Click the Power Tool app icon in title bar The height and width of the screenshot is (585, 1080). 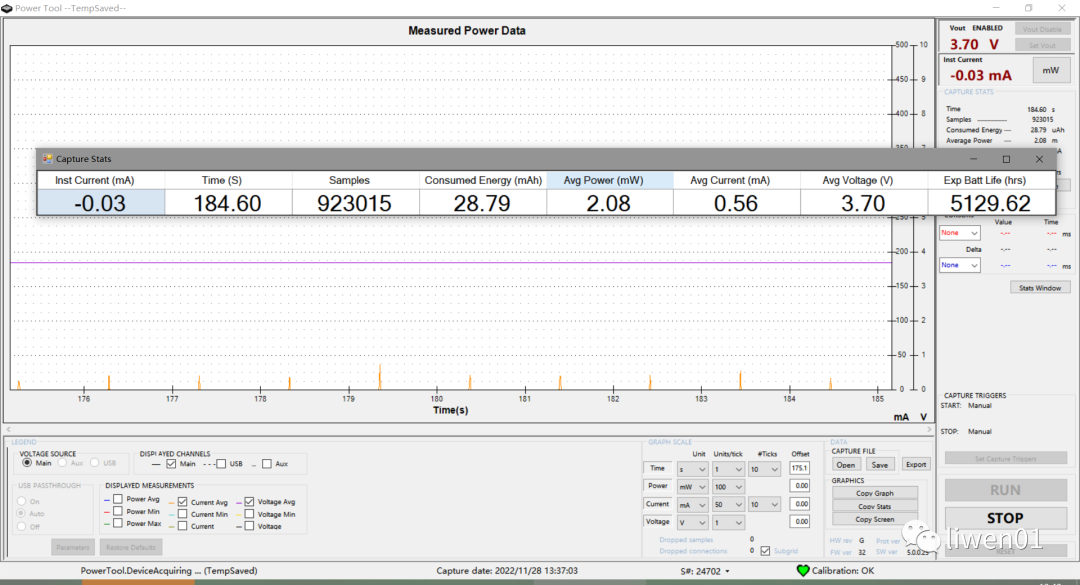click(x=7, y=7)
